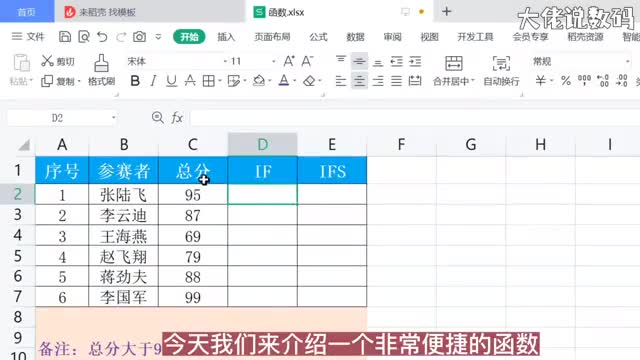Decrease indent icon
Screen dimensions: 640x360
pos(396,61)
